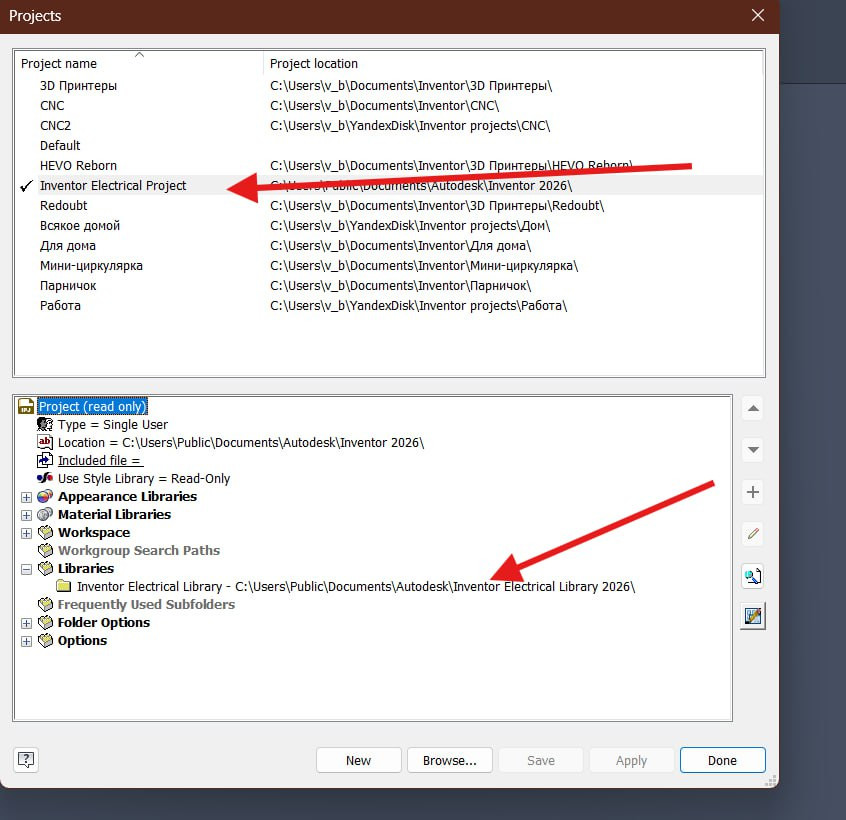Click the Libraries folder icon
This screenshot has width=846, height=820.
pos(45,568)
